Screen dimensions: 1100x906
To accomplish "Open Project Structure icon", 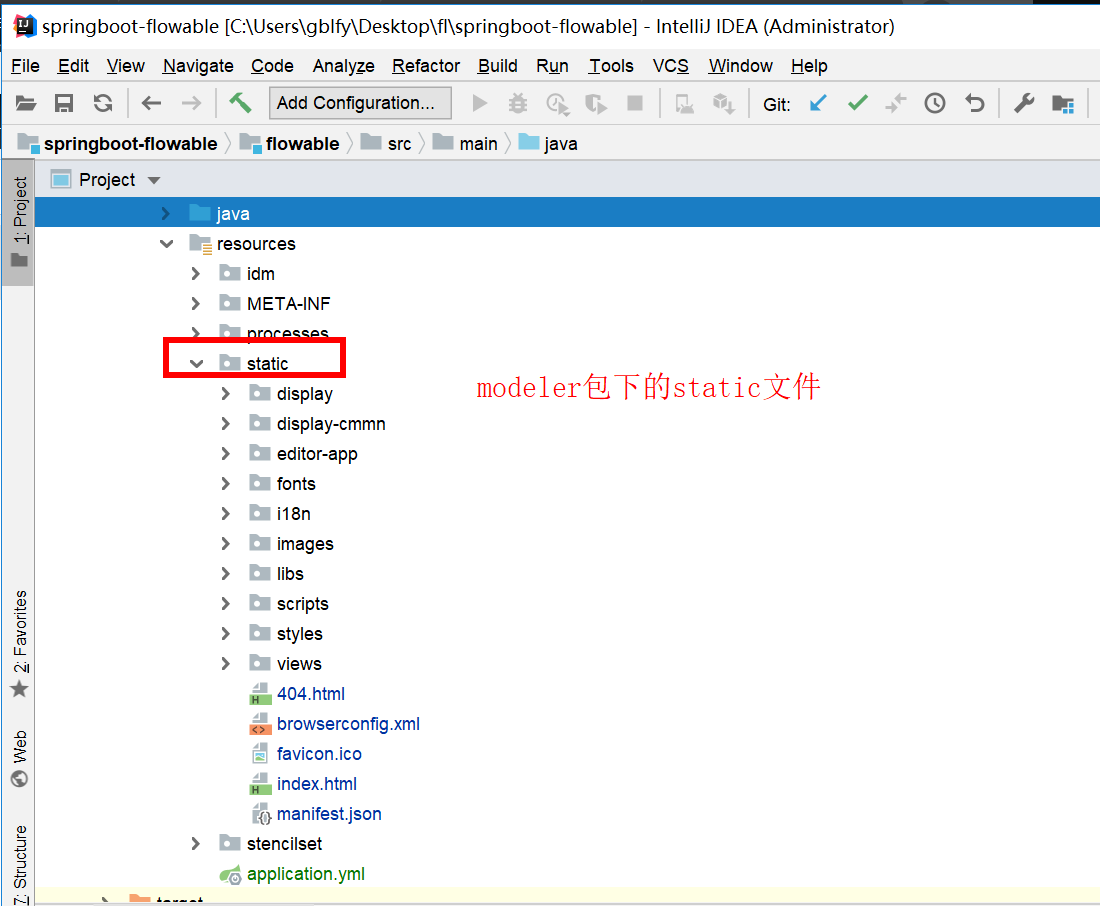I will (1063, 104).
